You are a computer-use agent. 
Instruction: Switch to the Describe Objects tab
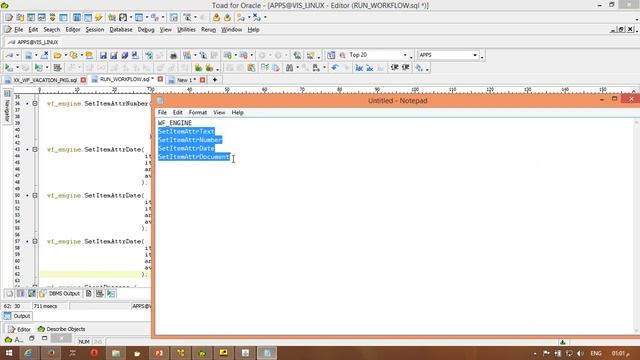tap(62, 329)
